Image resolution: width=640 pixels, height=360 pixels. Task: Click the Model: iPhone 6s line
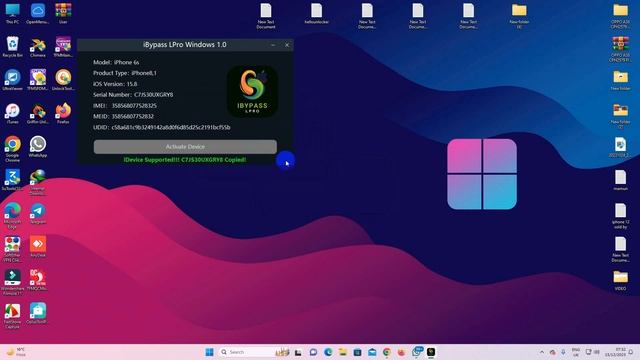click(116, 62)
